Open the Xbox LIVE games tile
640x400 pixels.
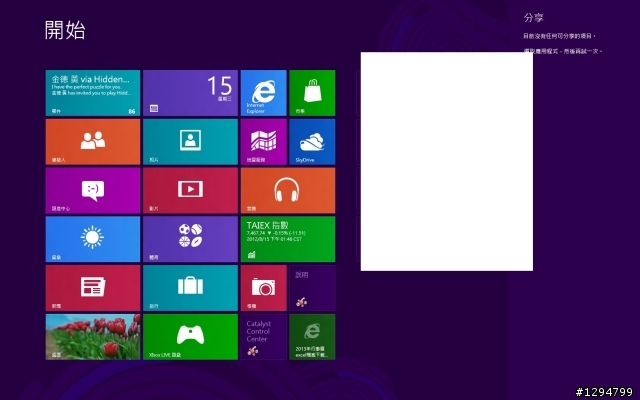[x=190, y=337]
